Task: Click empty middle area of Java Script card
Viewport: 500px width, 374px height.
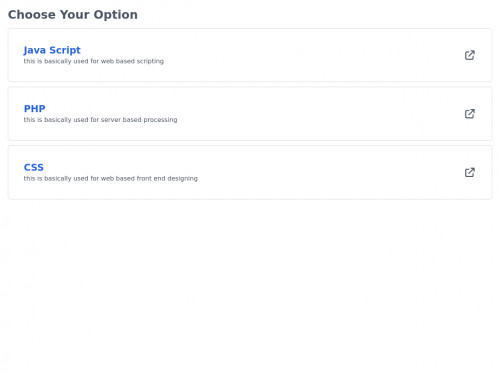Action: pos(300,55)
